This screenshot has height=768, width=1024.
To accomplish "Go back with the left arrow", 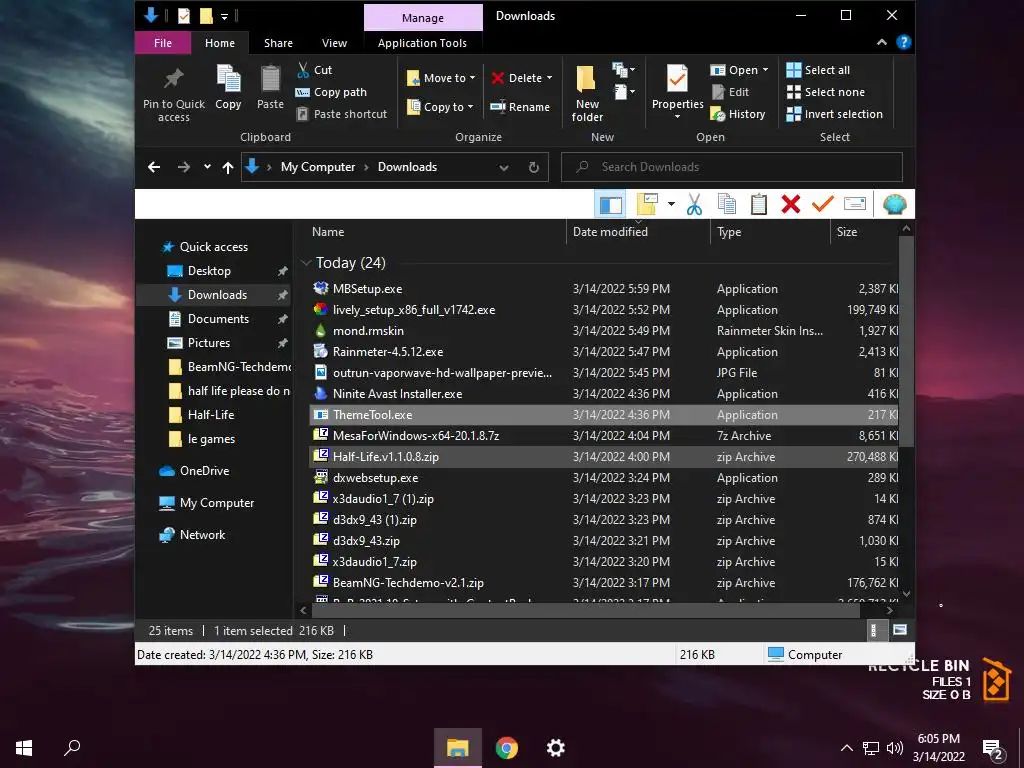I will tap(154, 167).
